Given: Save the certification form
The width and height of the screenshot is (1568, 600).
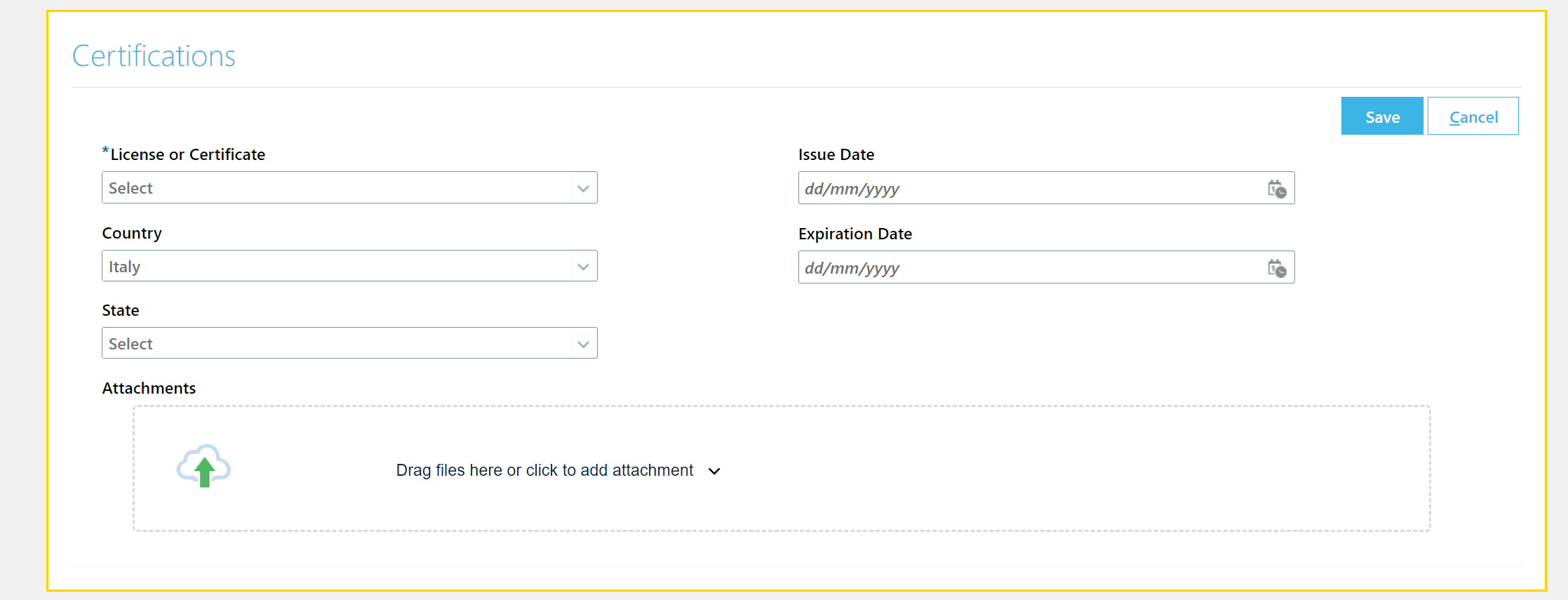Looking at the screenshot, I should pyautogui.click(x=1381, y=116).
